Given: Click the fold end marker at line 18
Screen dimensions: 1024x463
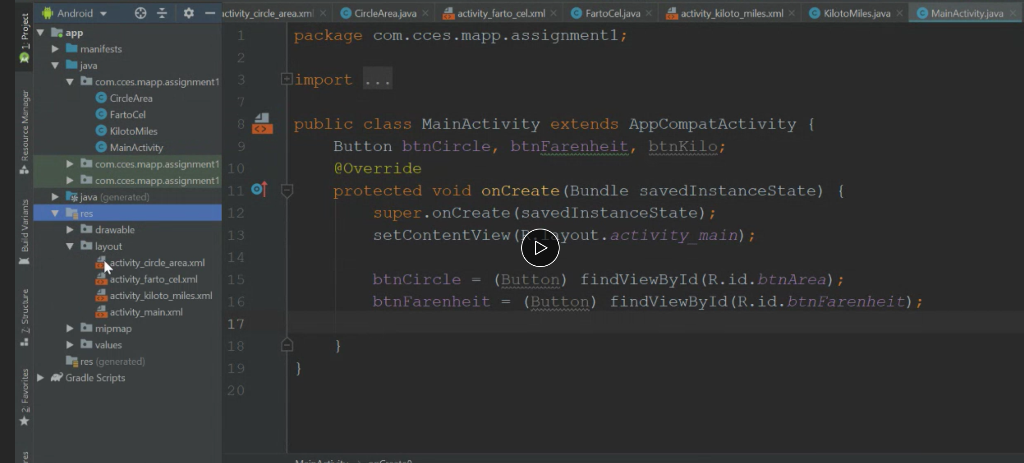Looking at the screenshot, I should tap(286, 344).
